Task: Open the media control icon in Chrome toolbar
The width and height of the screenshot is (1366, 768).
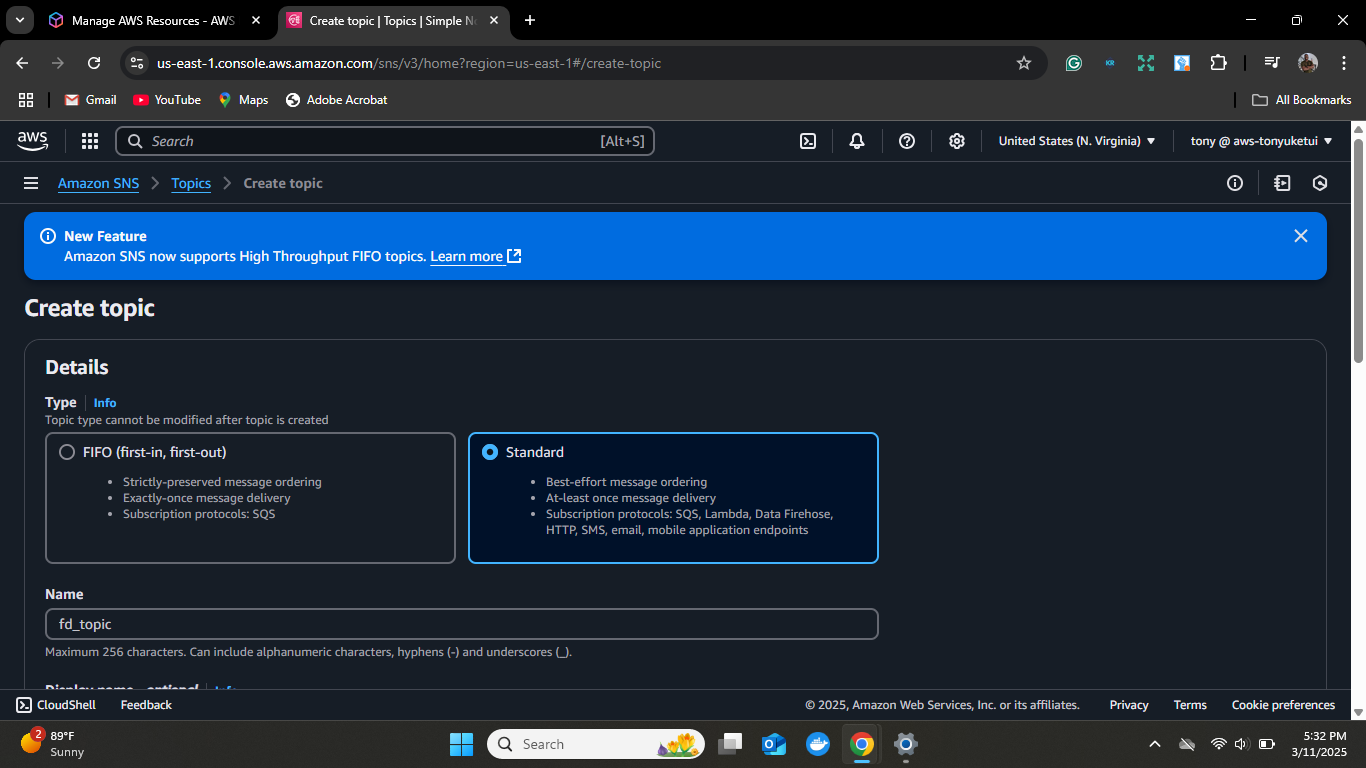Action: point(1271,63)
